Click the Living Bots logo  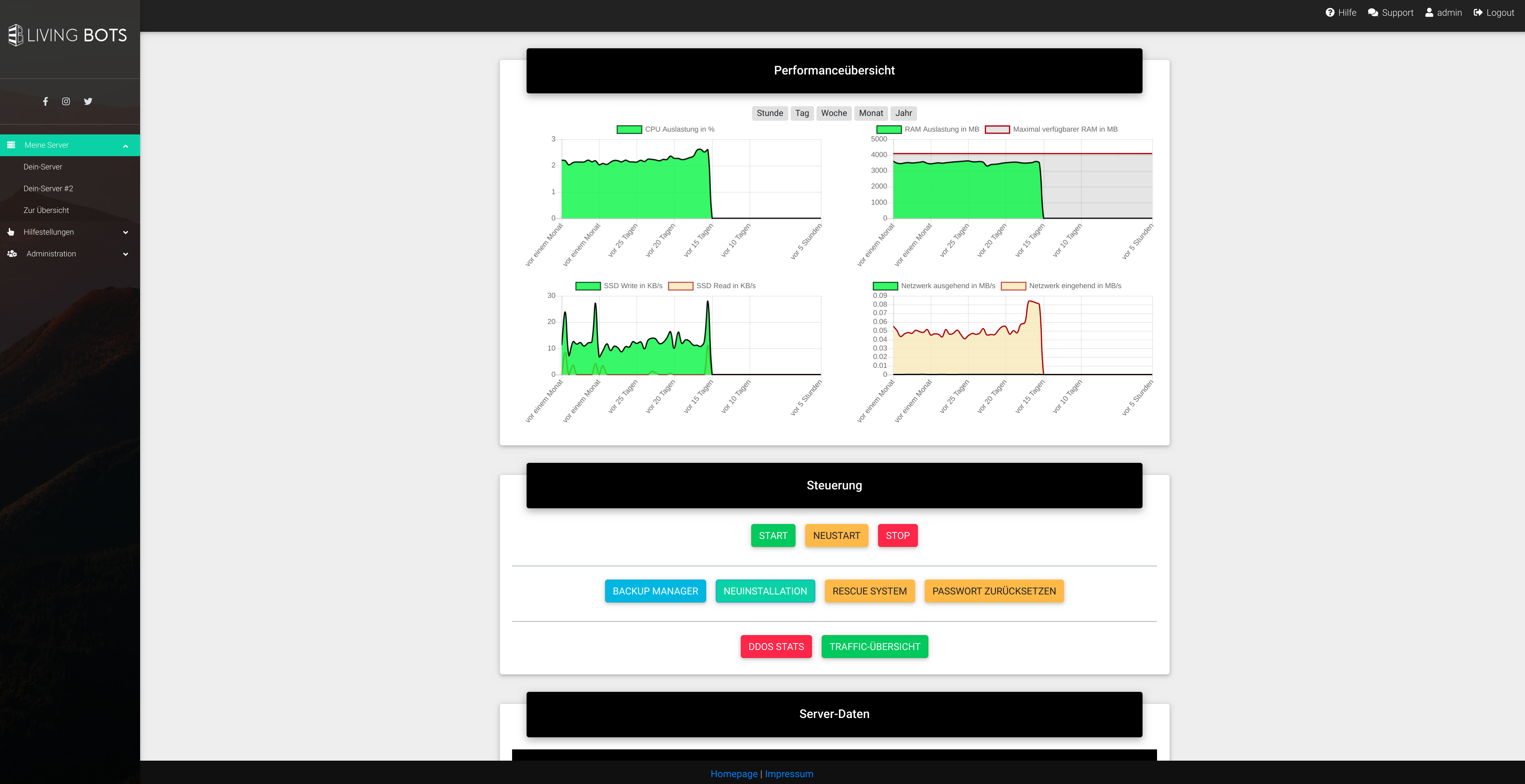[x=68, y=35]
